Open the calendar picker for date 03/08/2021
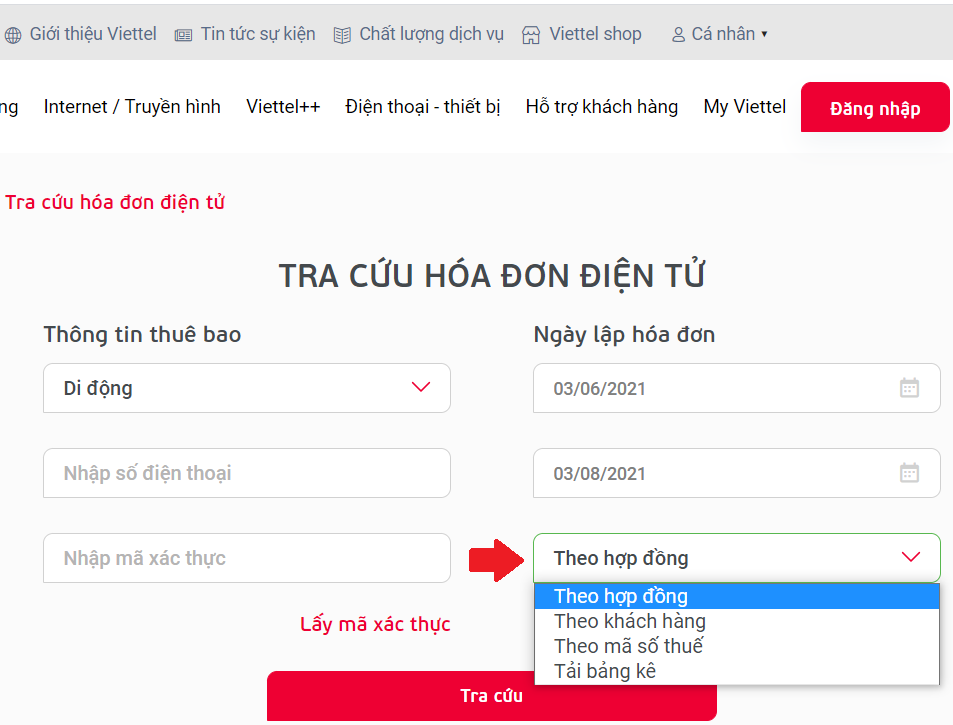Screen dimensions: 953x725 click(909, 473)
